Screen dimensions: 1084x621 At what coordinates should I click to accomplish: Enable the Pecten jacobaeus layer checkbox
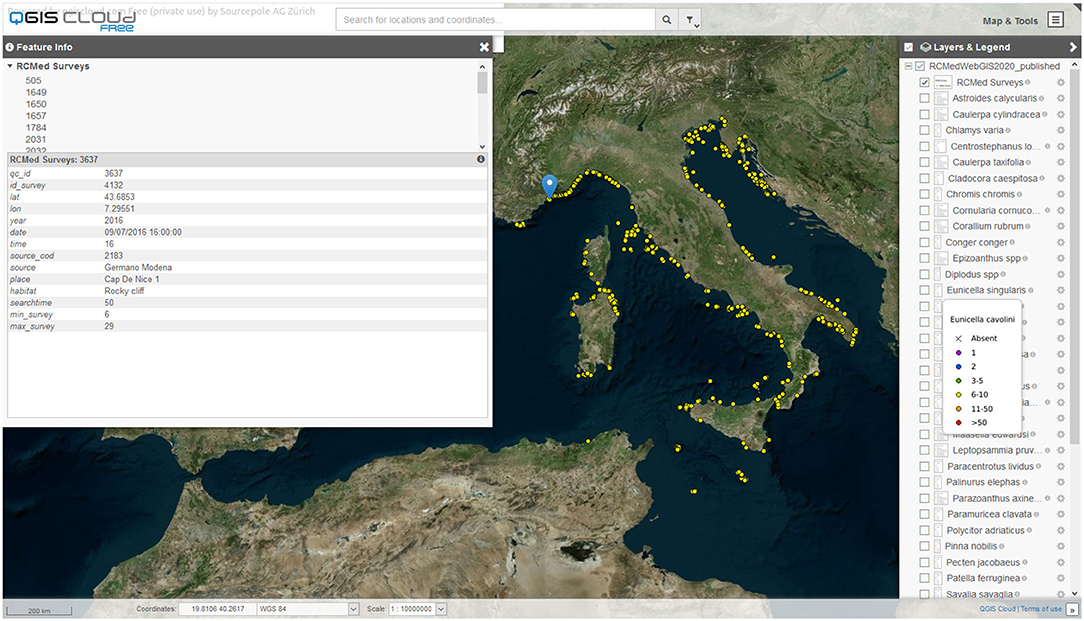point(924,563)
